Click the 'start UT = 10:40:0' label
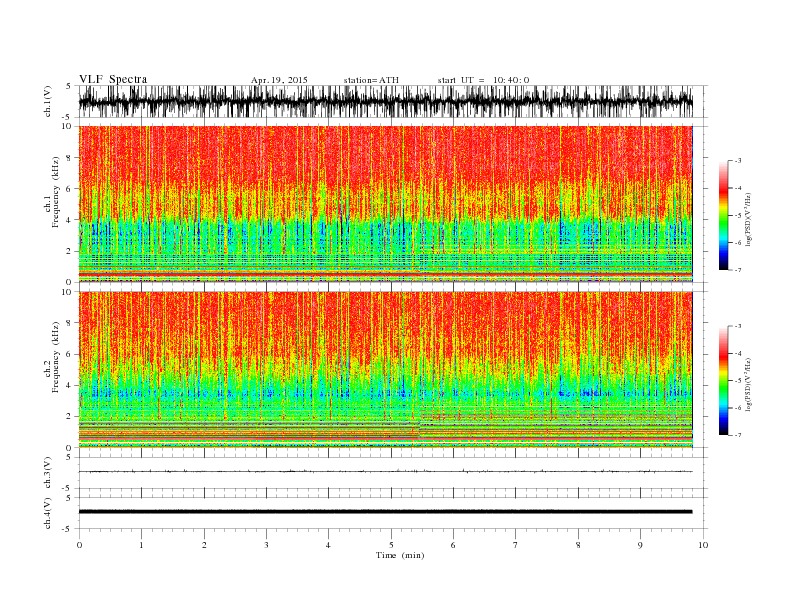 tap(483, 80)
